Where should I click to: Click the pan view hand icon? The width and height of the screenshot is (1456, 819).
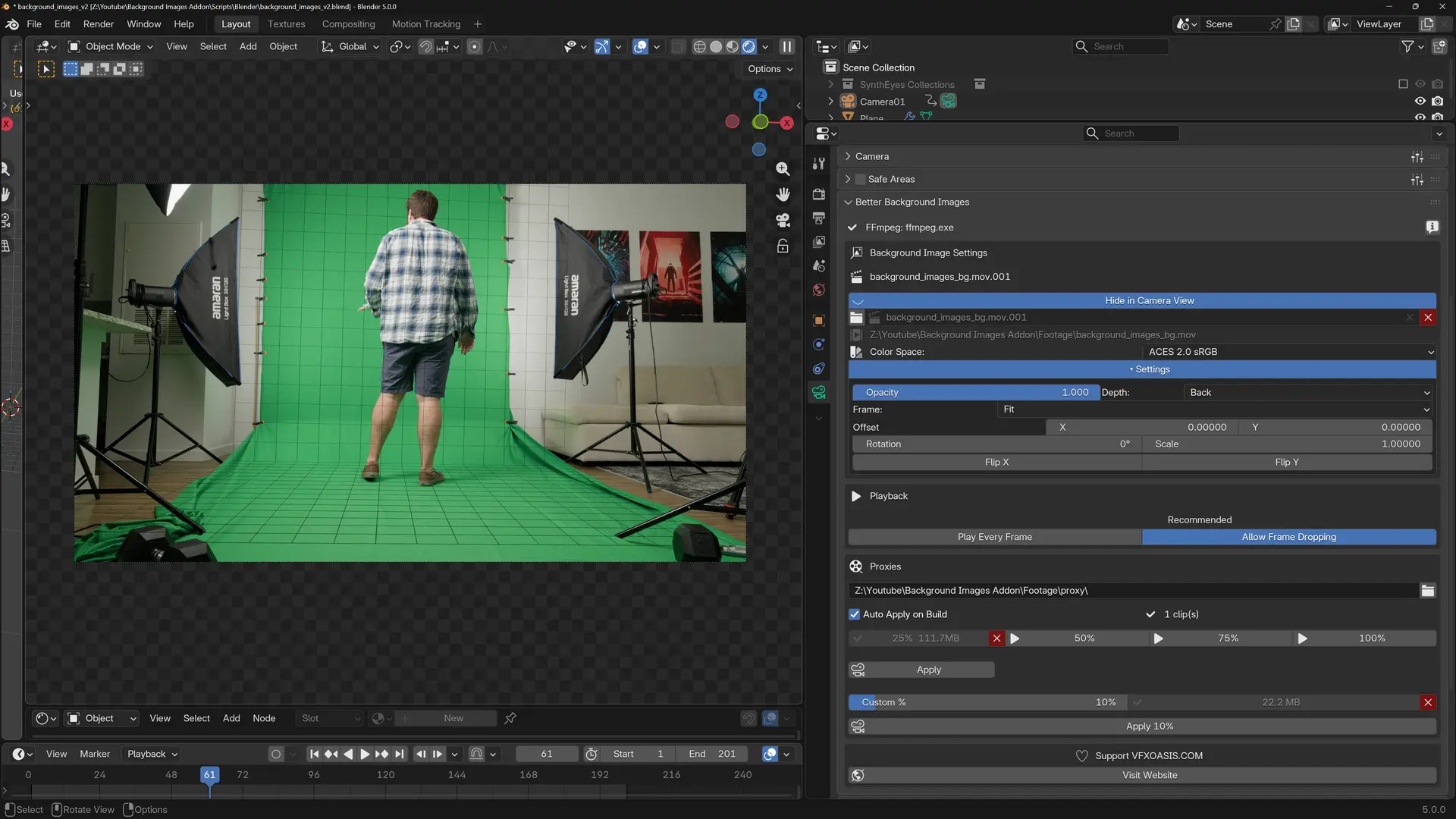[783, 195]
